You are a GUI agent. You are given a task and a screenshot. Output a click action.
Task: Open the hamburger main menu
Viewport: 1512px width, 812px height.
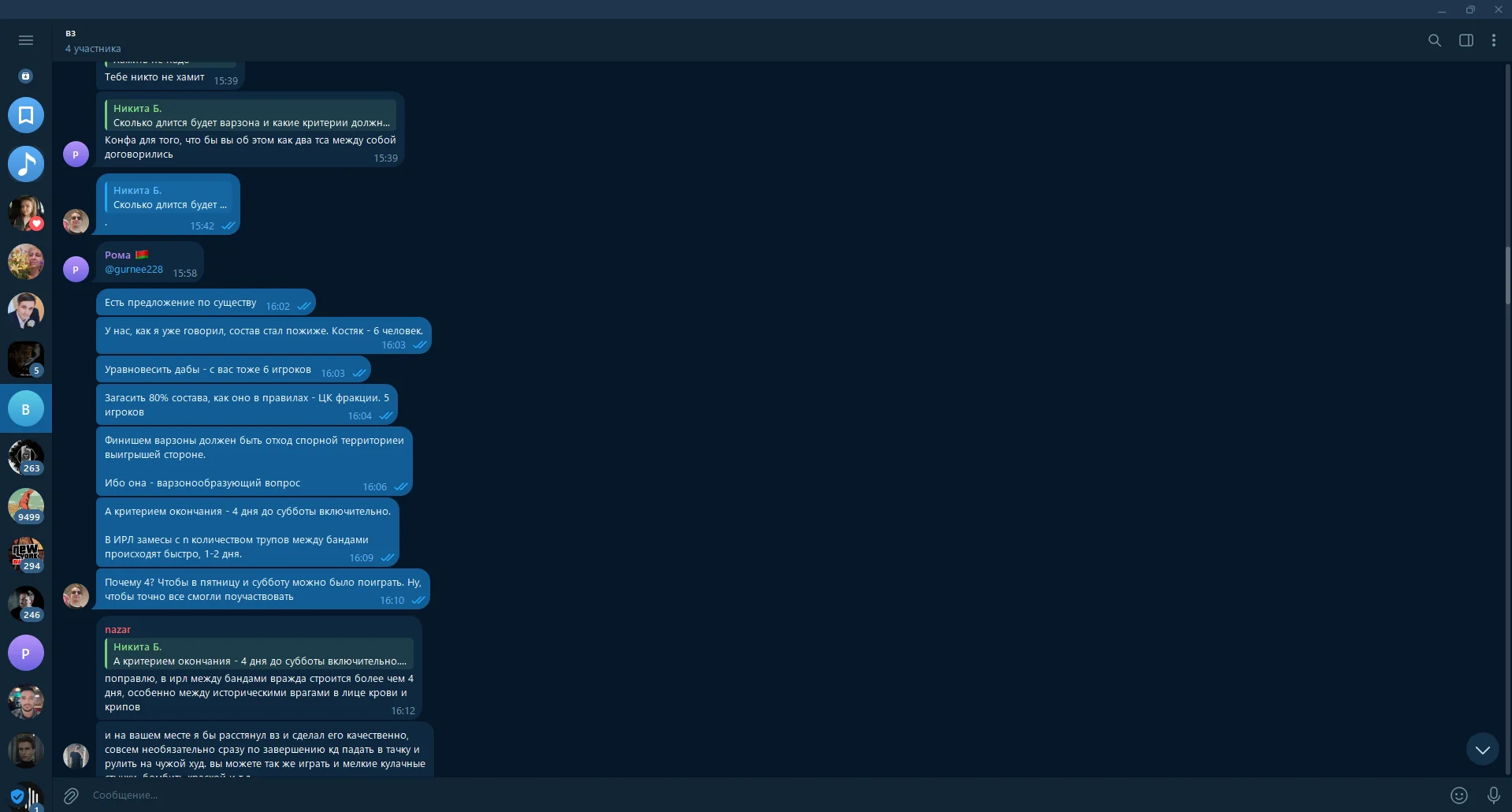[25, 40]
